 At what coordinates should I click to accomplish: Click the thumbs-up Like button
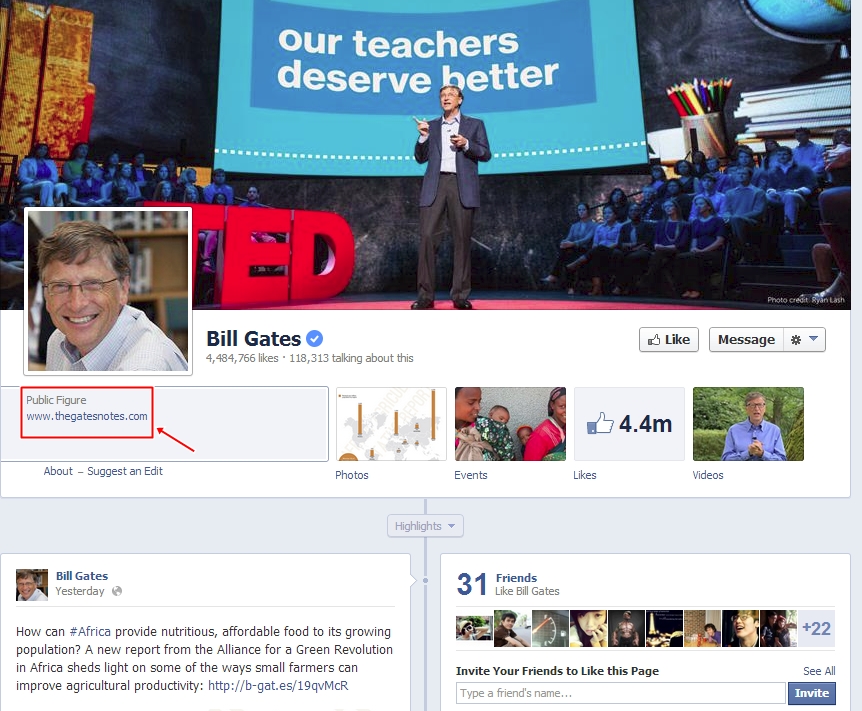click(668, 340)
